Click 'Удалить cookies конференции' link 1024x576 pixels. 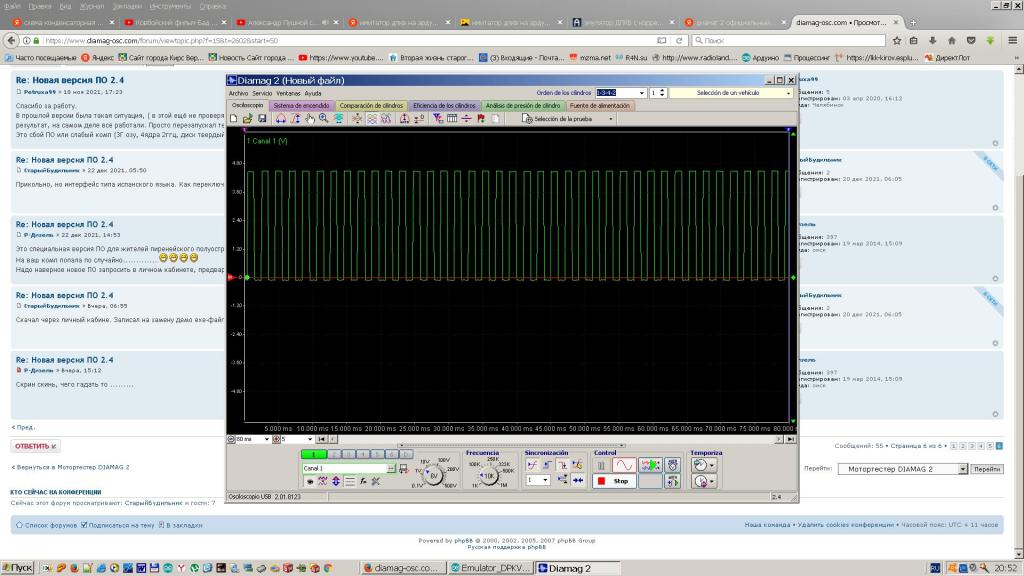click(846, 525)
